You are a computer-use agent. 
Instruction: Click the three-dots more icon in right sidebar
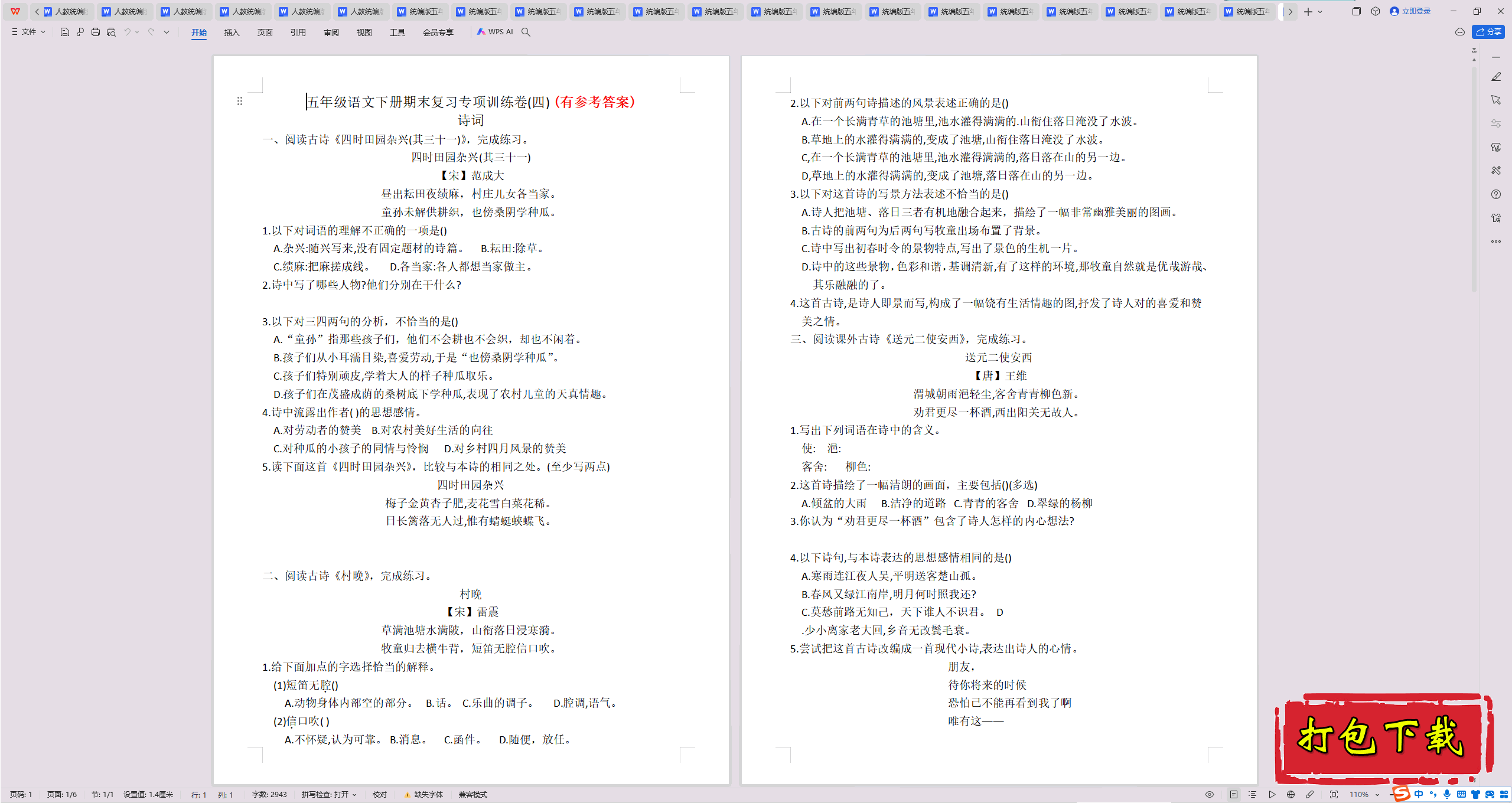click(1496, 241)
